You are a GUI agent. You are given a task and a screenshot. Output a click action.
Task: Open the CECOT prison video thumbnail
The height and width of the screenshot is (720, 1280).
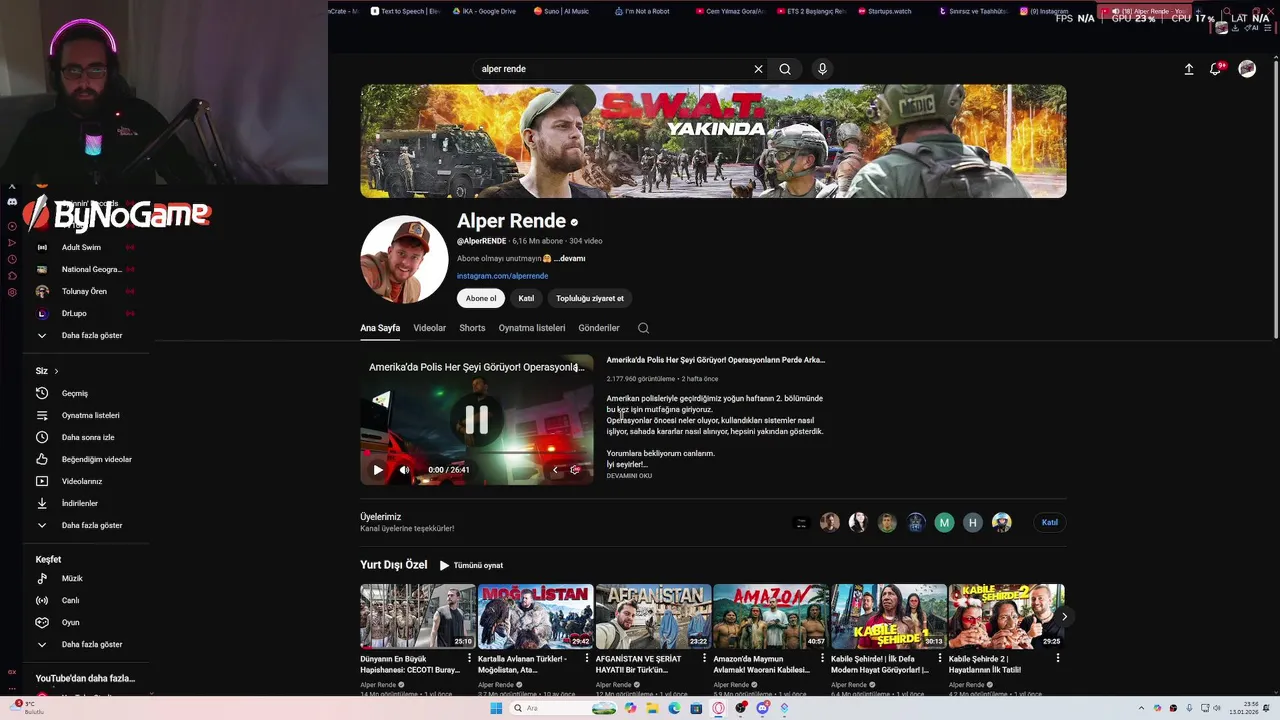click(x=417, y=616)
